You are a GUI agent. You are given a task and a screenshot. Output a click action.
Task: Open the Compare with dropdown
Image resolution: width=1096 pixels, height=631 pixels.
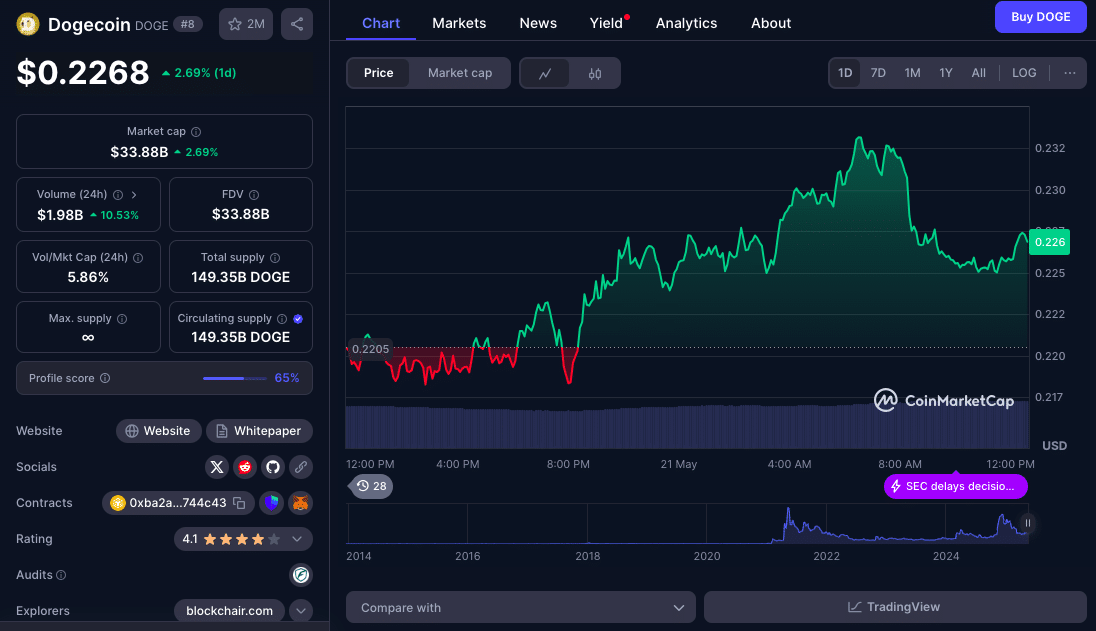(x=521, y=607)
